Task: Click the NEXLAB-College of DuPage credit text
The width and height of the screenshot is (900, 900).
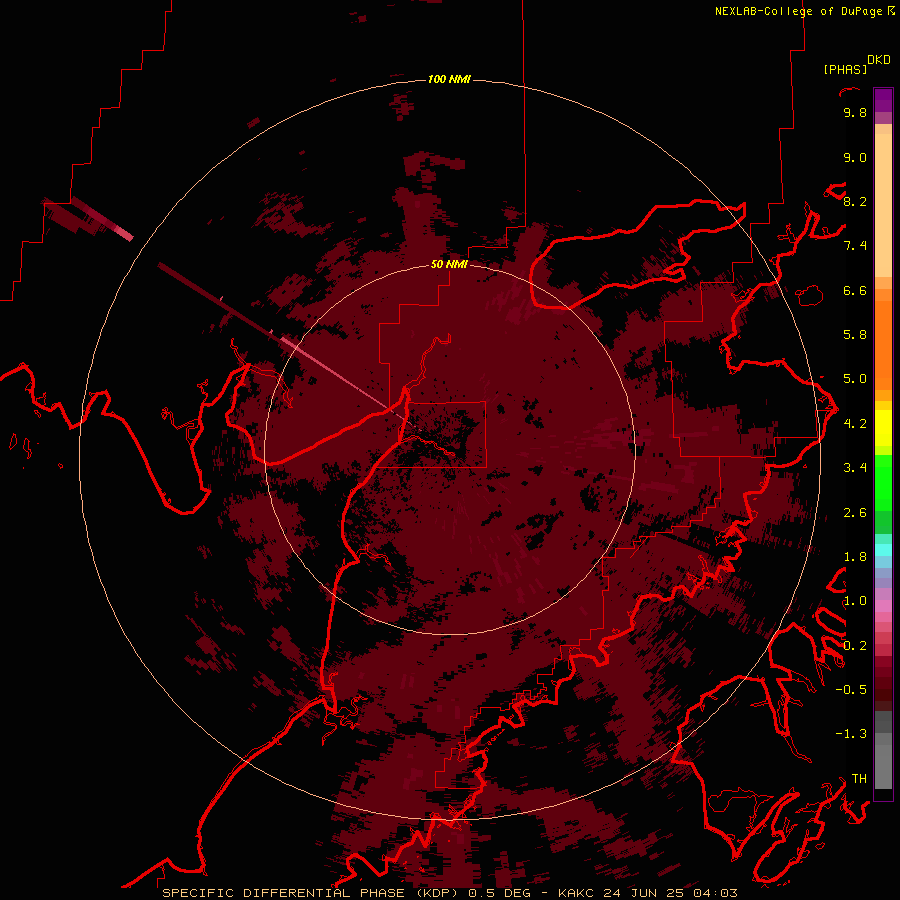Action: click(804, 11)
